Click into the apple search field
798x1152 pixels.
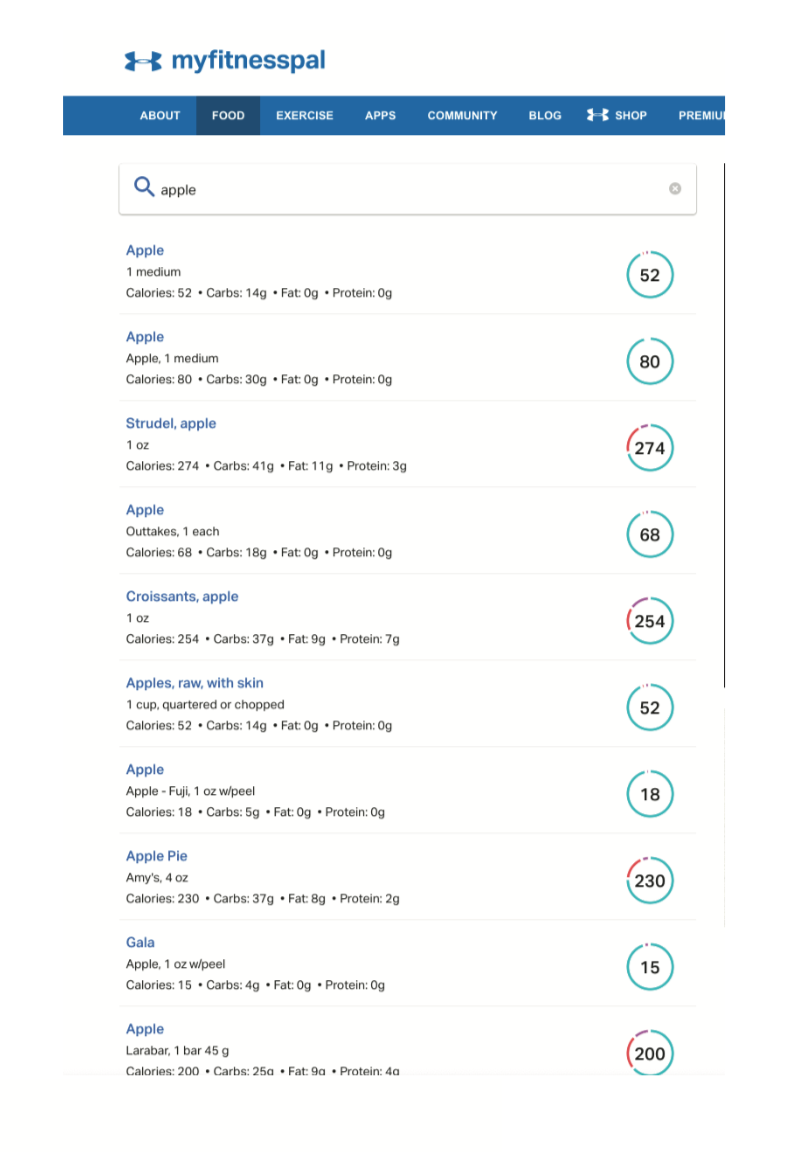pos(408,189)
